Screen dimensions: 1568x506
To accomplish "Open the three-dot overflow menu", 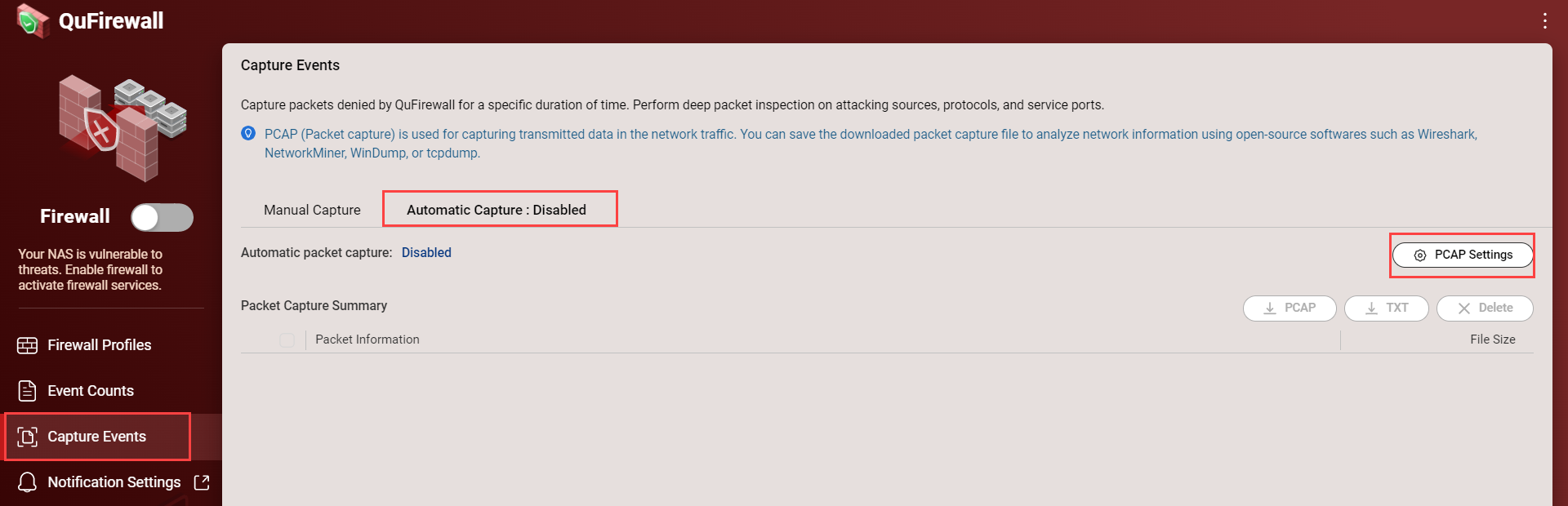I will click(1545, 21).
